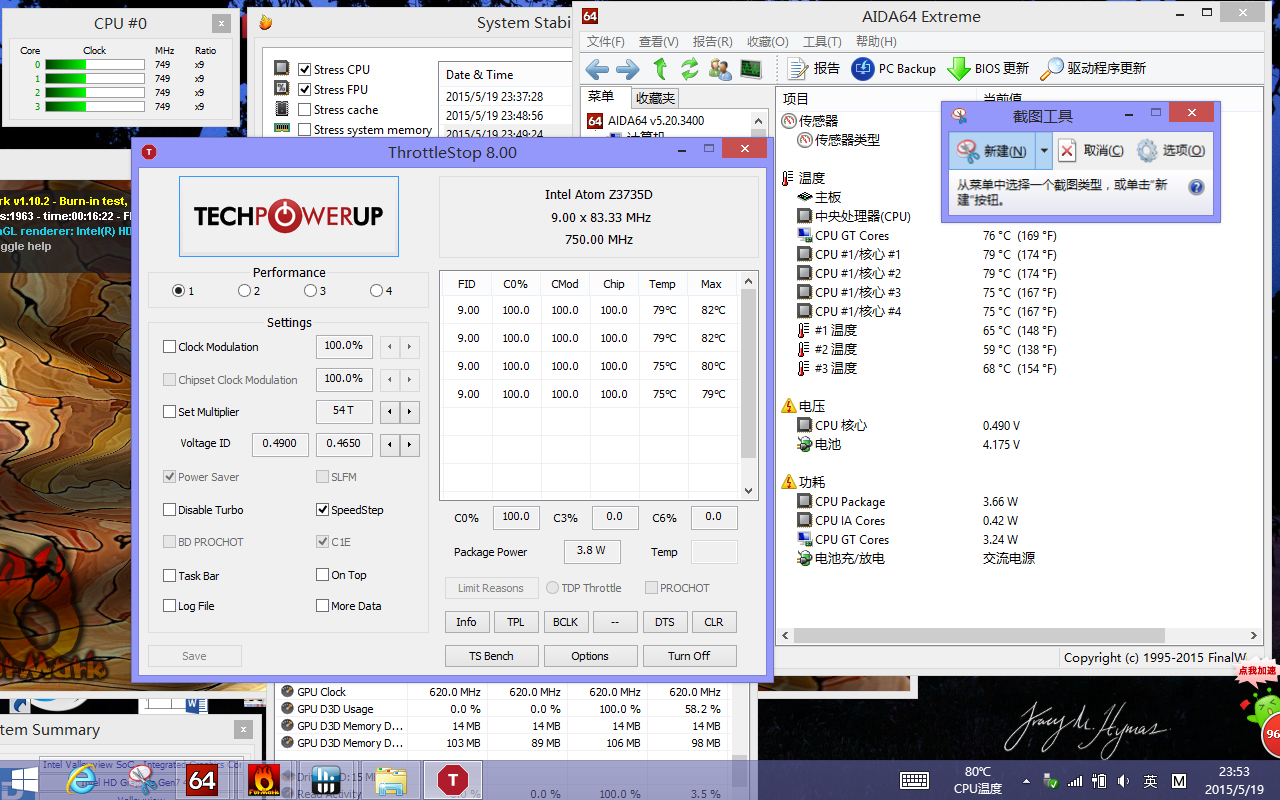Screen dimensions: 1280x800
Task: Open the AIDA64 users icon tool
Action: tap(719, 69)
